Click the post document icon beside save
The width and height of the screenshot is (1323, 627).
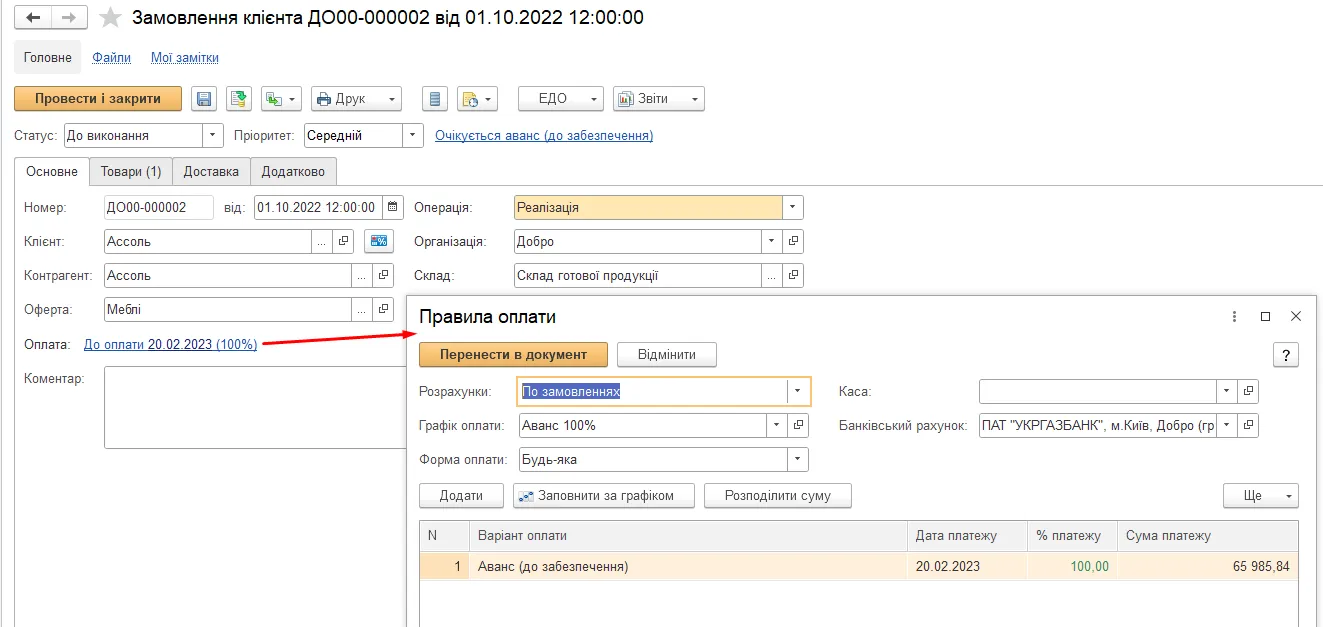pos(238,98)
